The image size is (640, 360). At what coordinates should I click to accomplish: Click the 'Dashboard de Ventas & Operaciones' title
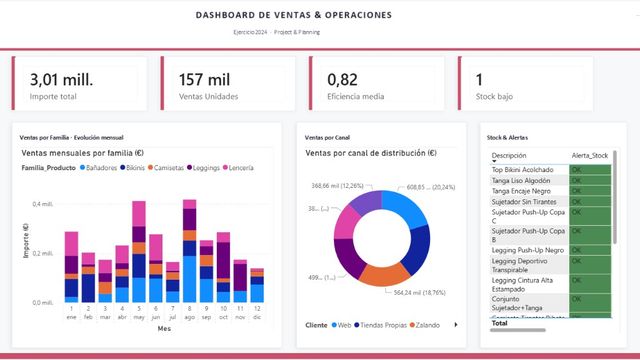pyautogui.click(x=294, y=15)
